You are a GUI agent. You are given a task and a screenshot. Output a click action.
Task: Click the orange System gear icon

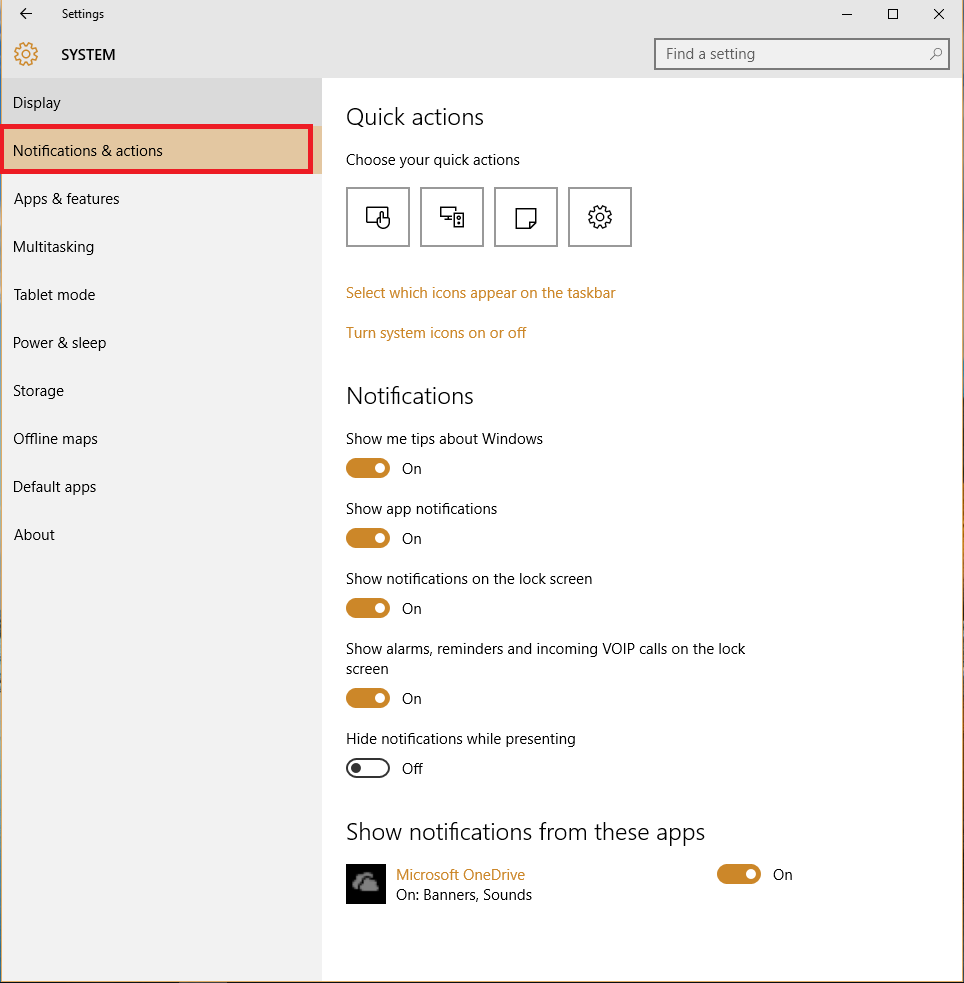(26, 55)
